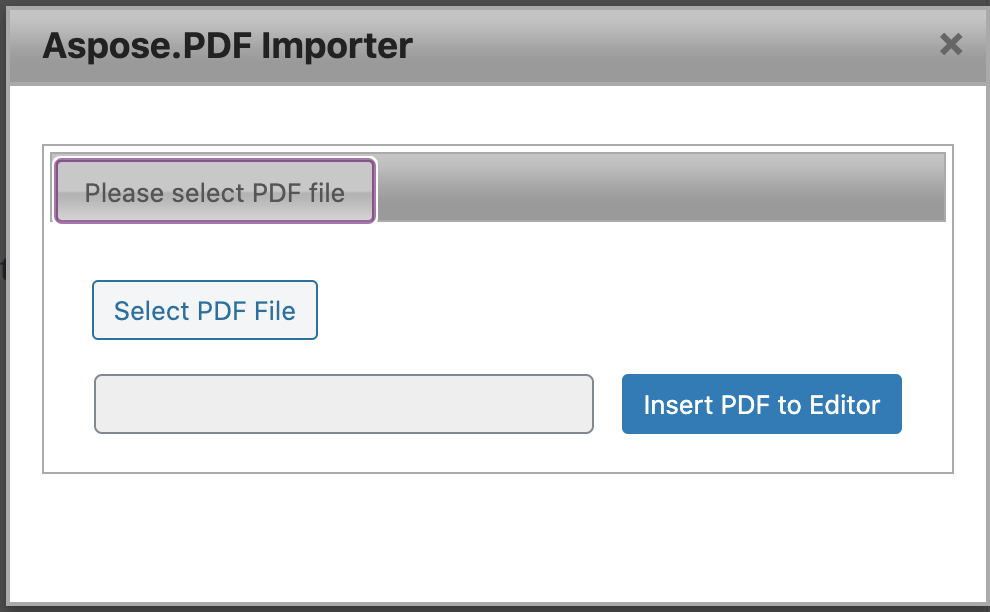Choose a PDF via Select PDF File
Screen dimensions: 990x612
(205, 310)
